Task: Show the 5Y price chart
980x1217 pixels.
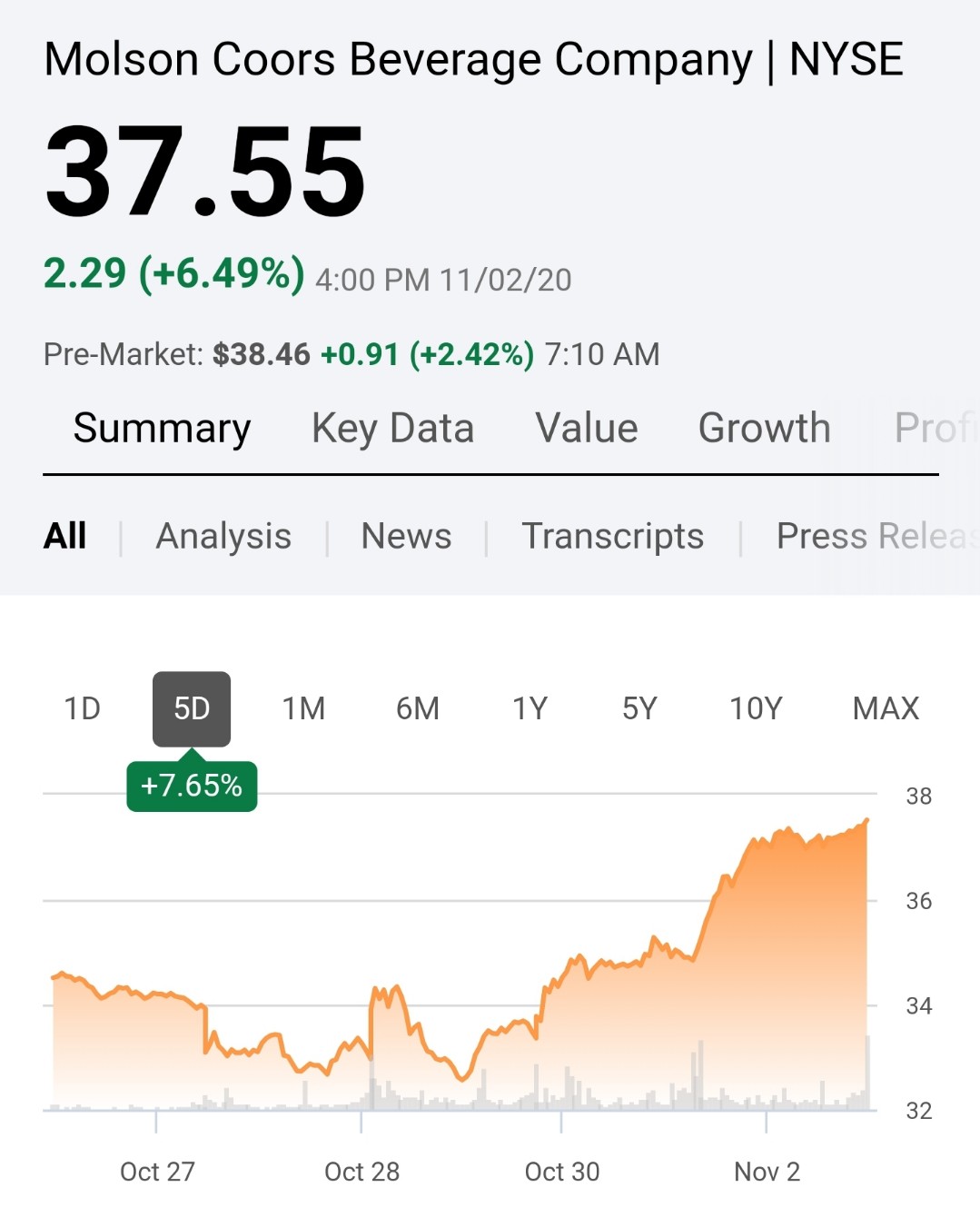Action: [639, 708]
